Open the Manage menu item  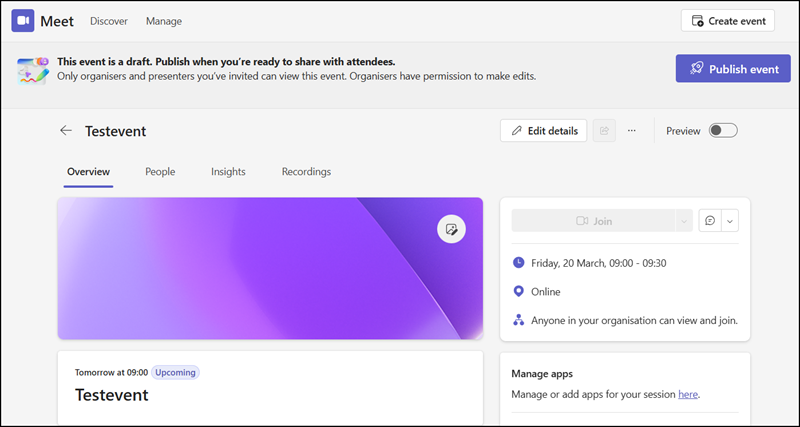click(164, 21)
